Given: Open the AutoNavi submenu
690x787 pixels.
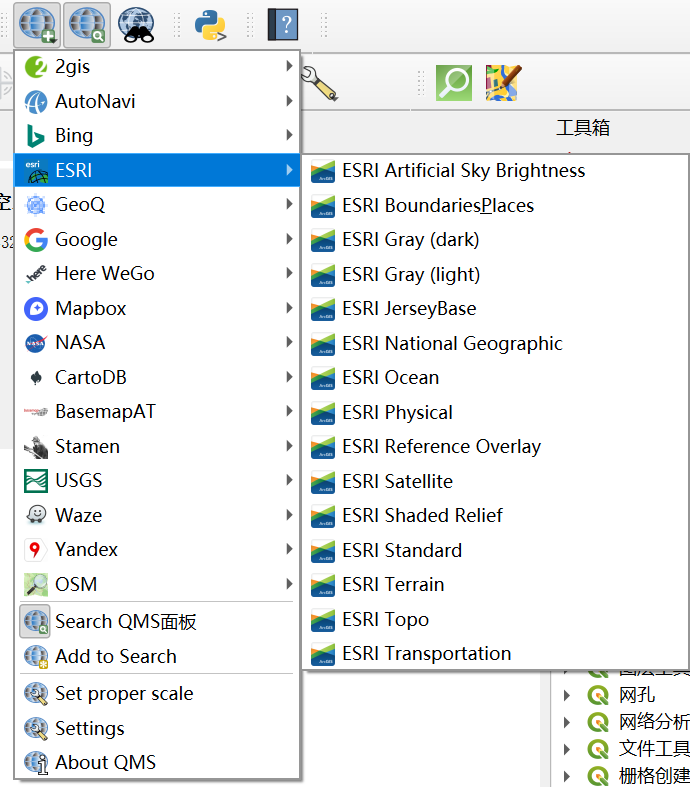Looking at the screenshot, I should (158, 101).
